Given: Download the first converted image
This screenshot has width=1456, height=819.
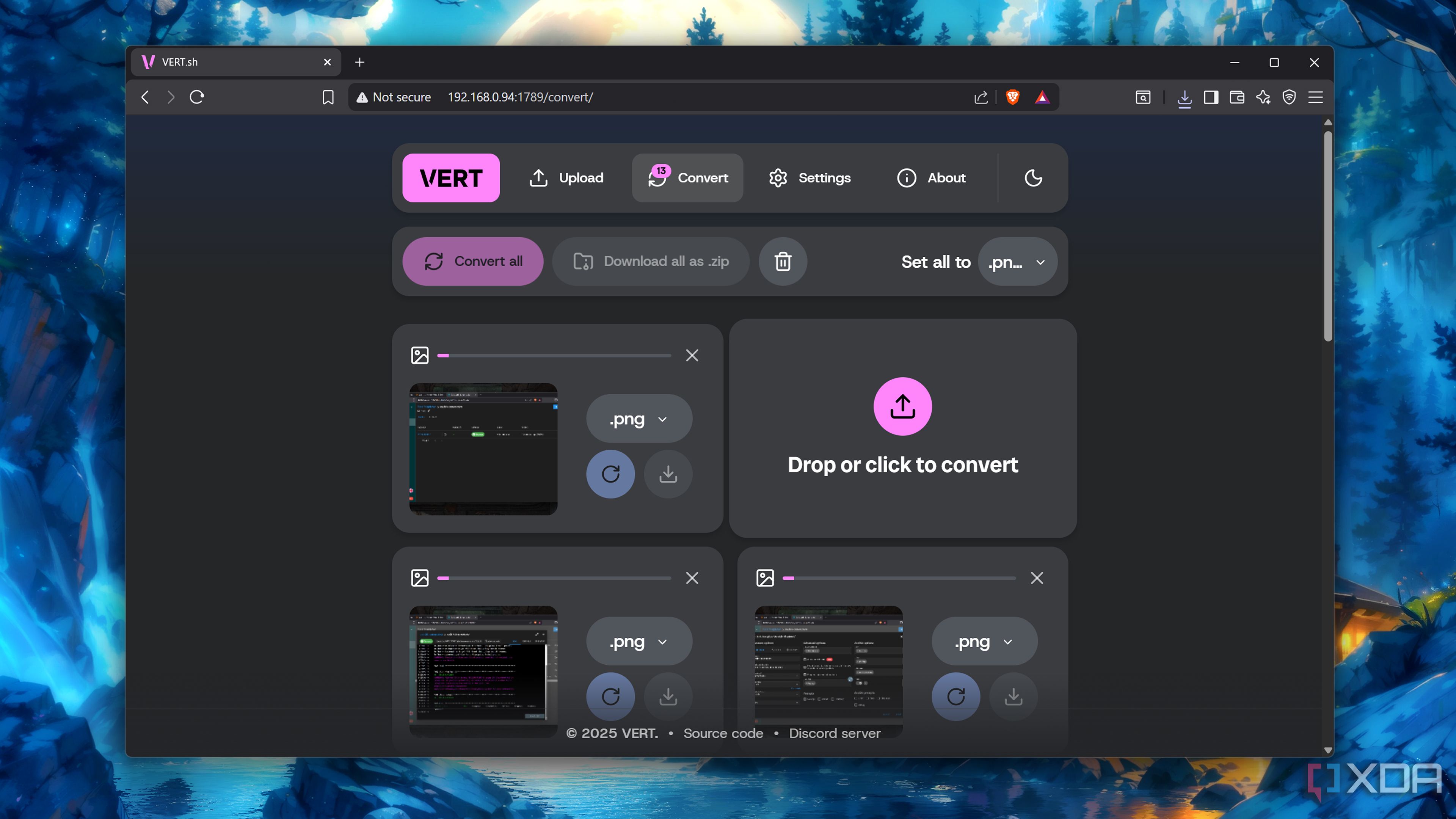Looking at the screenshot, I should 668,474.
